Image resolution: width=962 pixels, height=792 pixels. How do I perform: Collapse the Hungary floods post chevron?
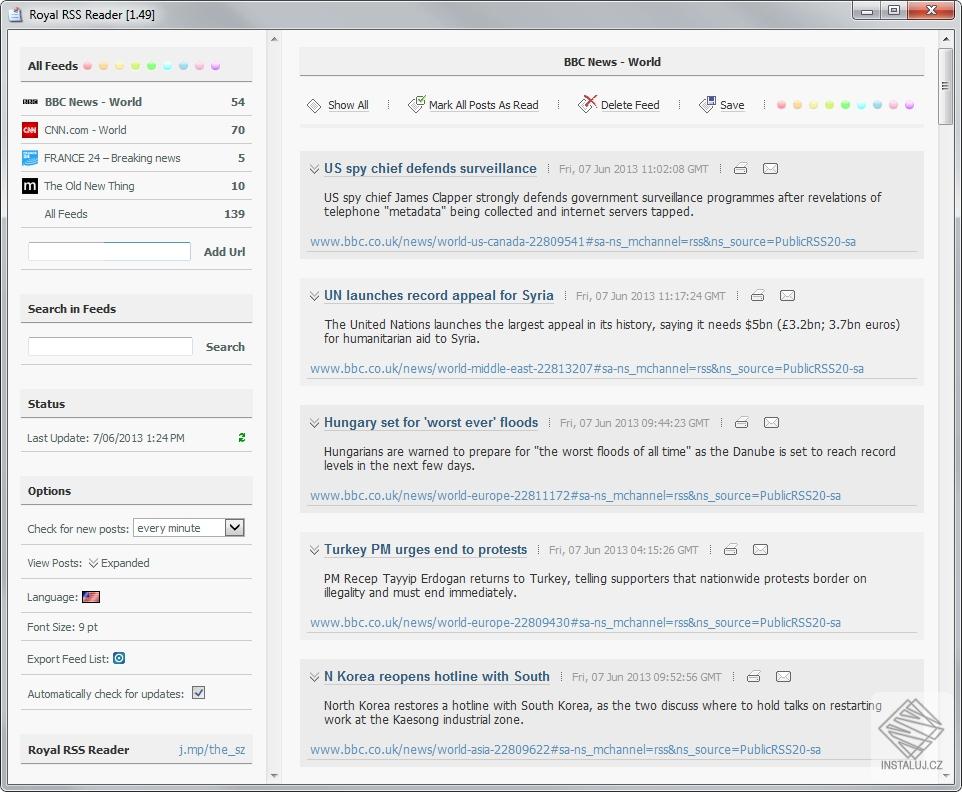point(314,423)
